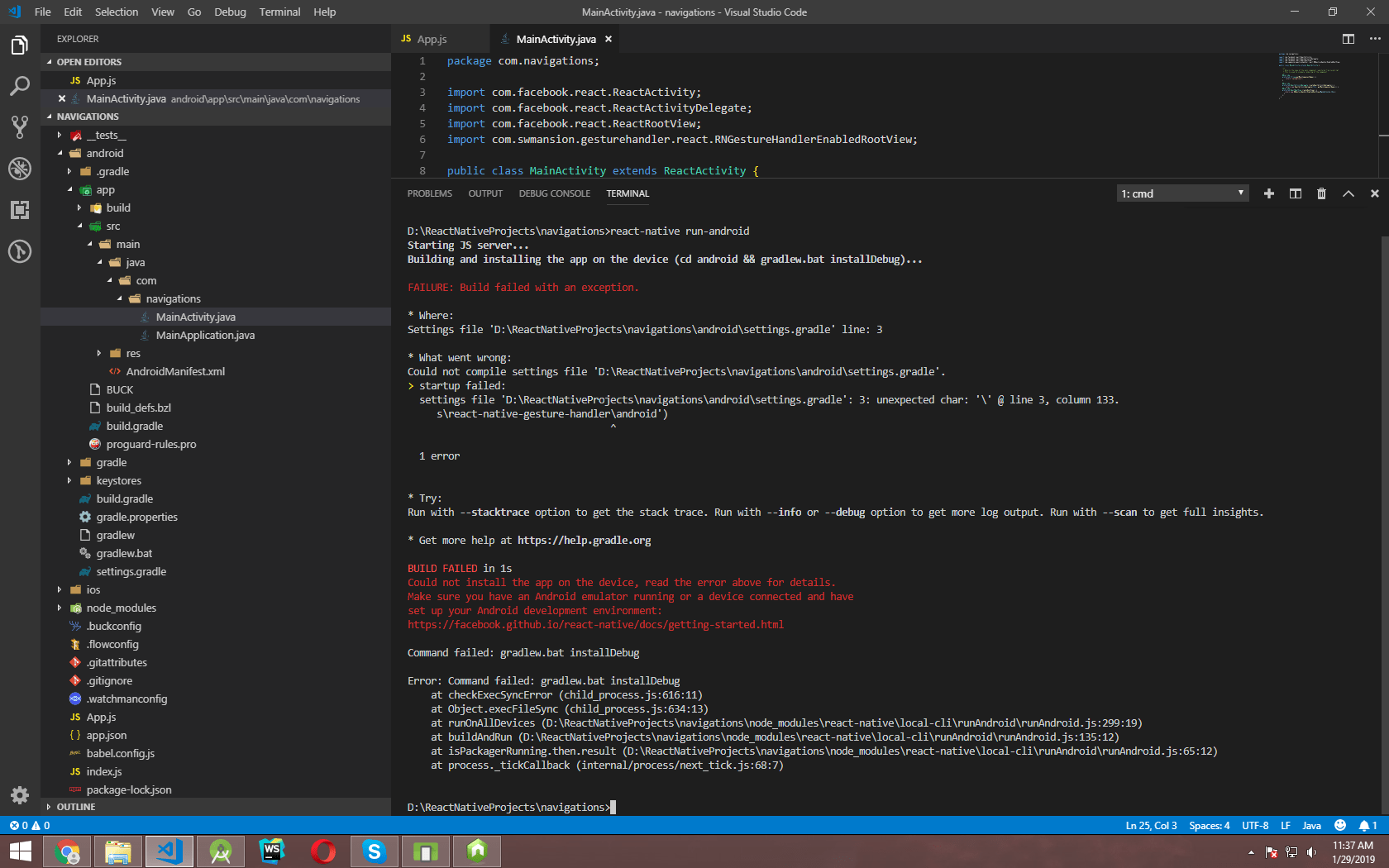Open the Manage gear menu
Screen dimensions: 1389x868
[x=20, y=795]
